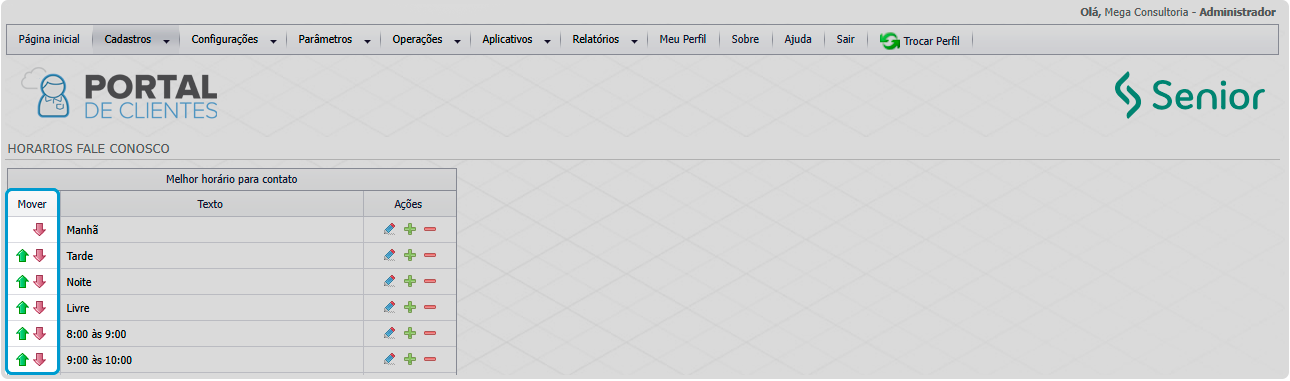
Task: Click the Melhor horário para contato header
Action: [x=232, y=180]
